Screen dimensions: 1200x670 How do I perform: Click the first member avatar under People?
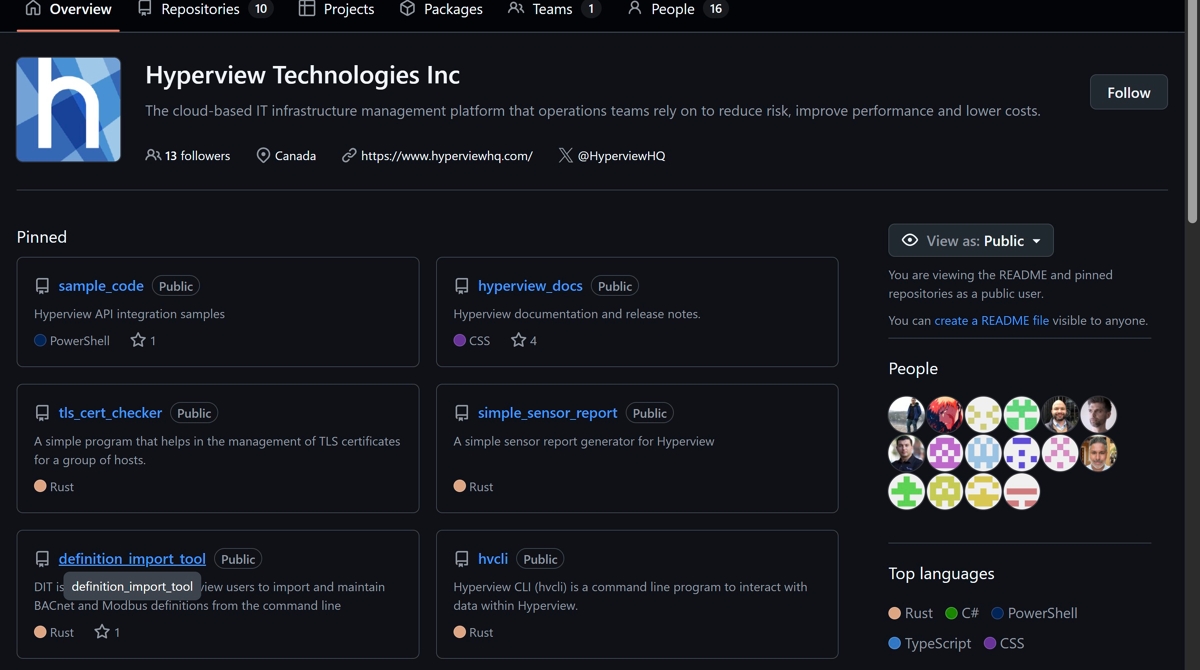906,414
